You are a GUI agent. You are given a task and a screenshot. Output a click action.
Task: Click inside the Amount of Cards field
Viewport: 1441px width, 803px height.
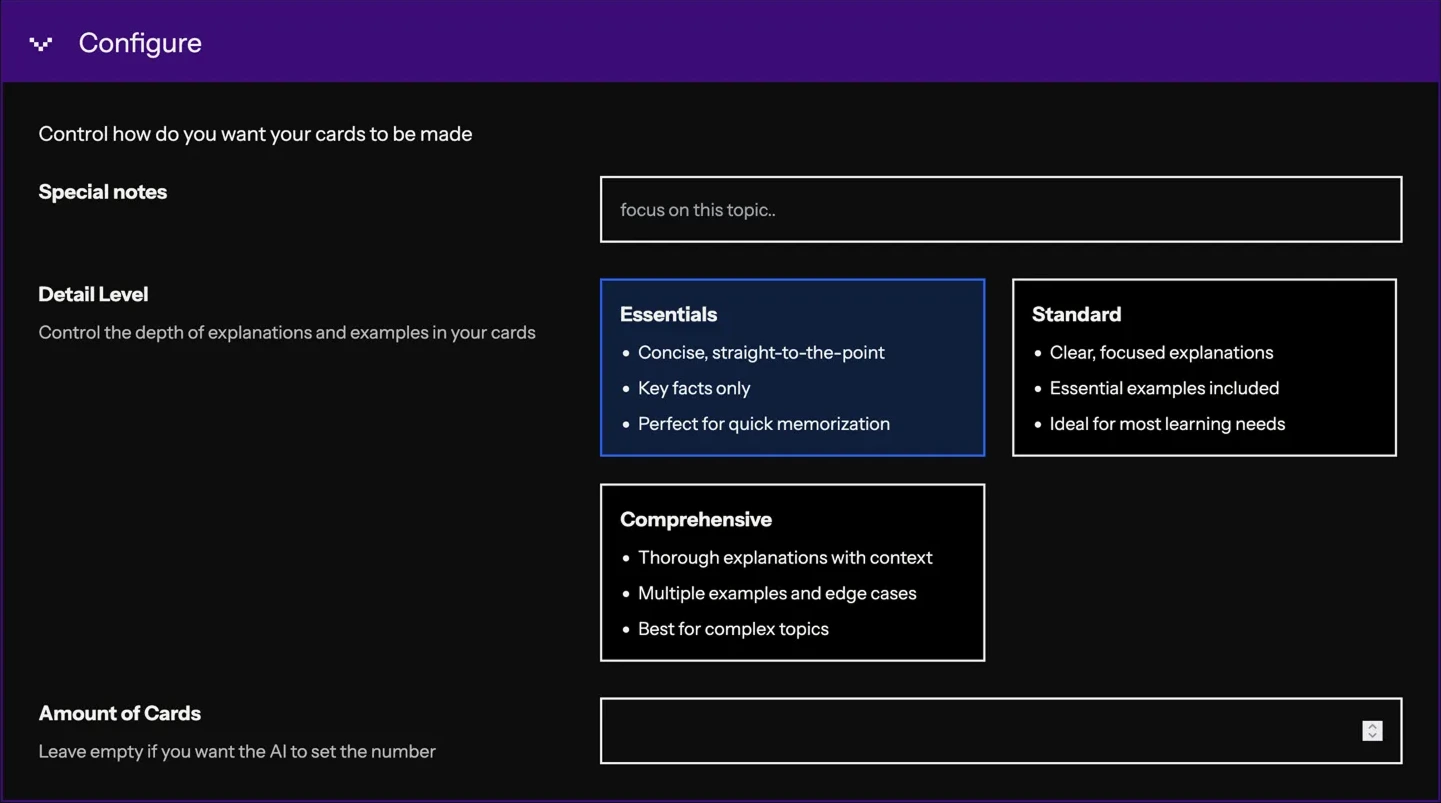pos(980,731)
